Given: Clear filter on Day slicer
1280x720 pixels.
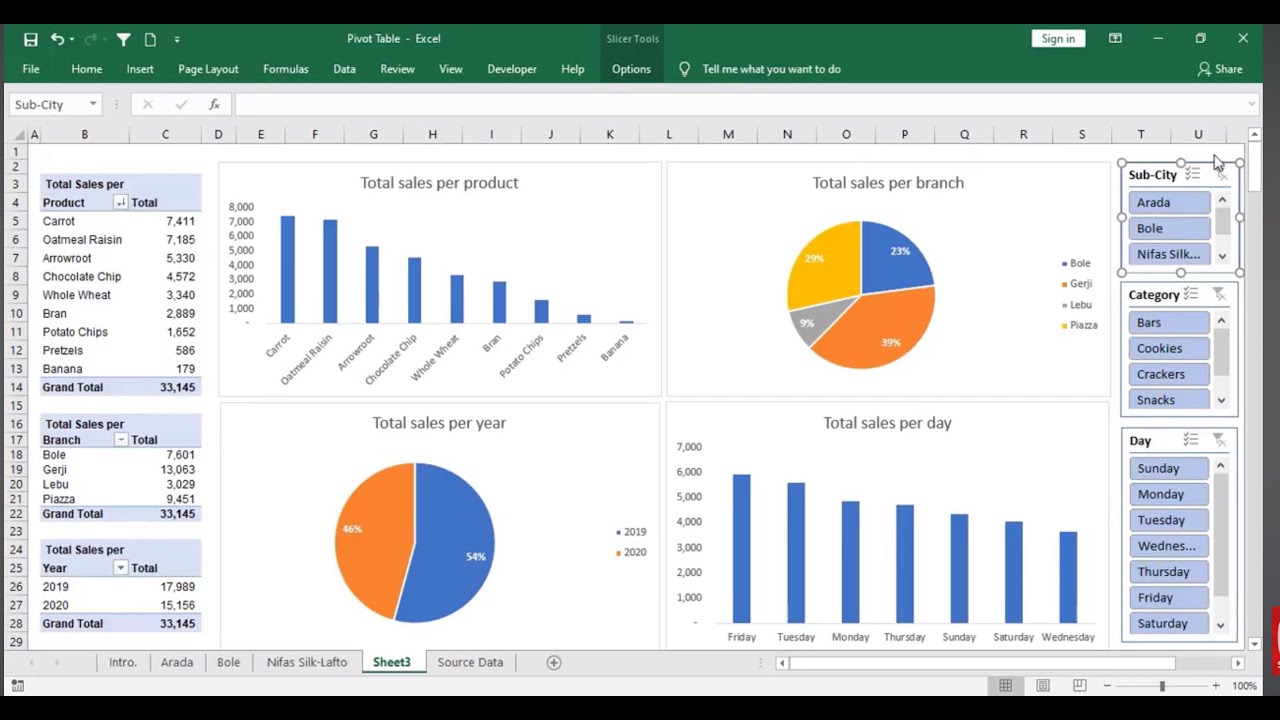Looking at the screenshot, I should coord(1219,440).
